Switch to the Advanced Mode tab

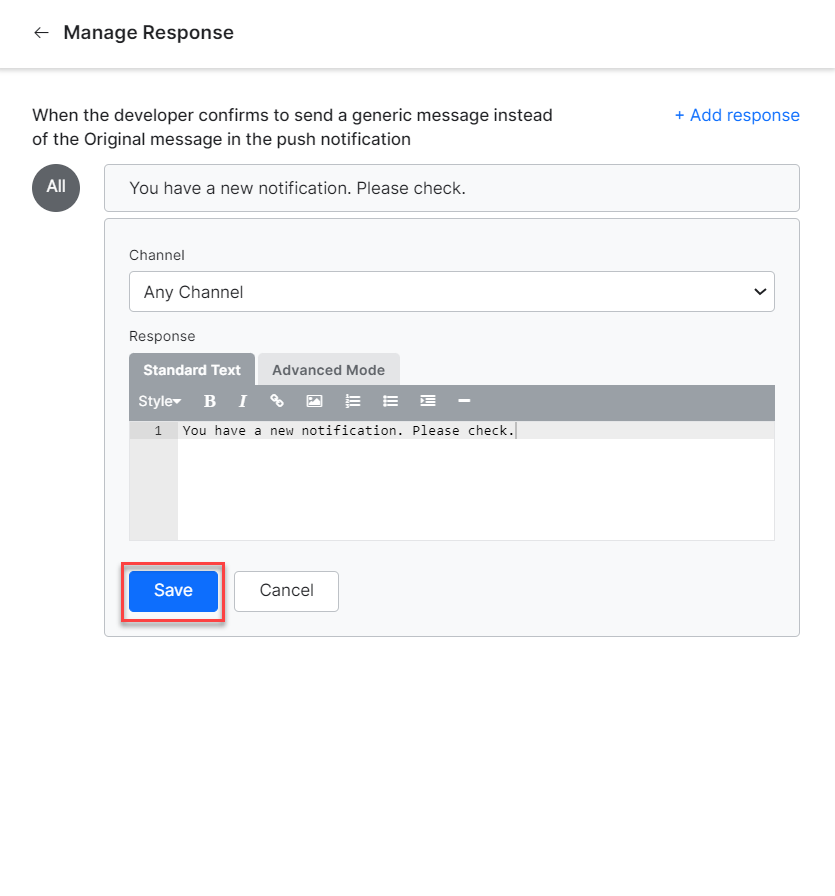tap(328, 370)
